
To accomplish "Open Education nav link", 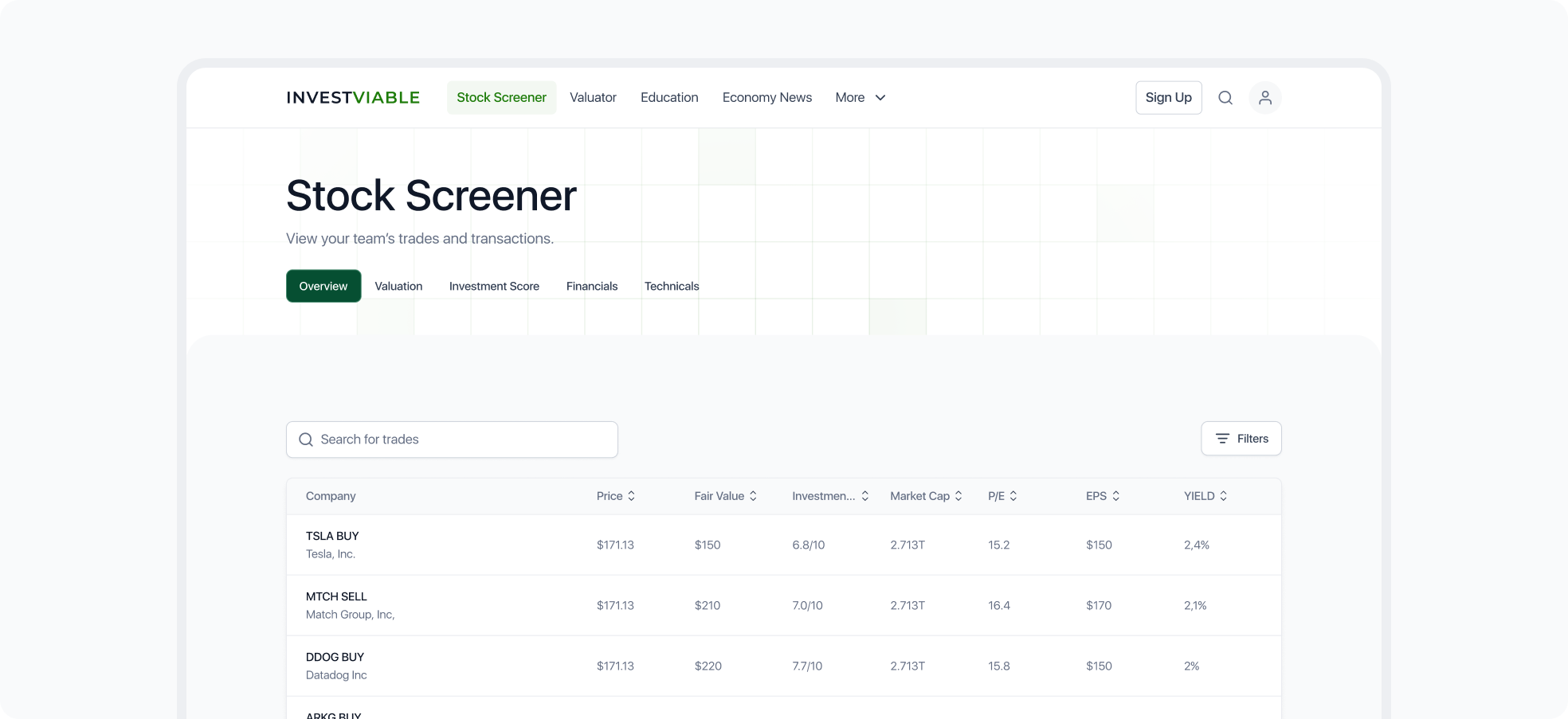I will [x=669, y=98].
